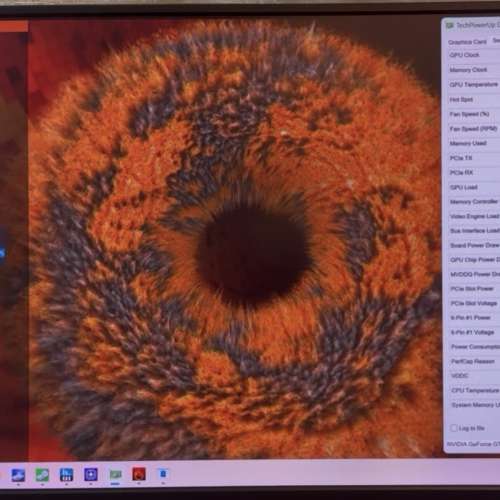Click the active GPU-Z green chip taskbar icon
500x500 pixels.
click(x=115, y=474)
